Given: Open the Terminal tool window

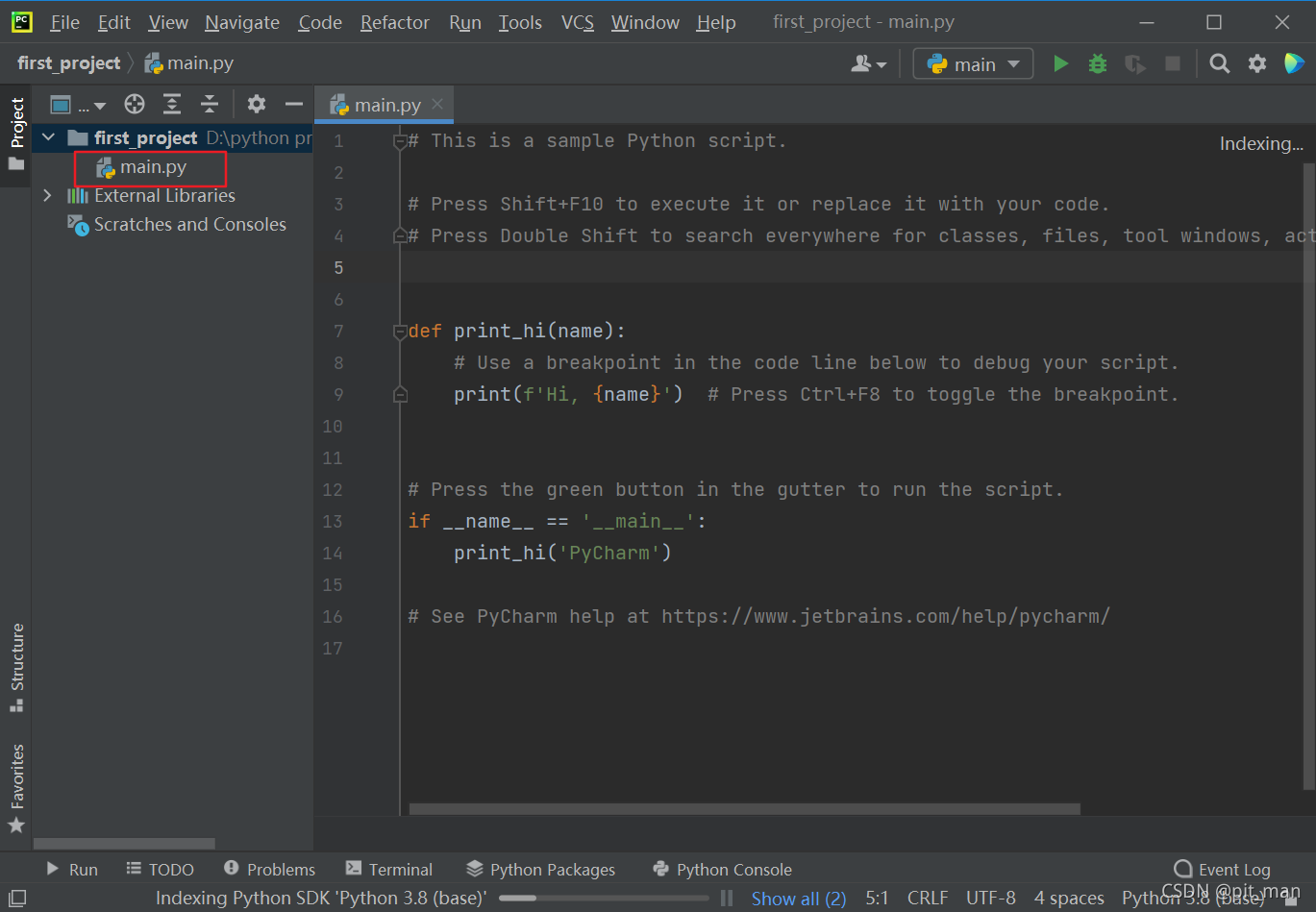Looking at the screenshot, I should (x=389, y=869).
